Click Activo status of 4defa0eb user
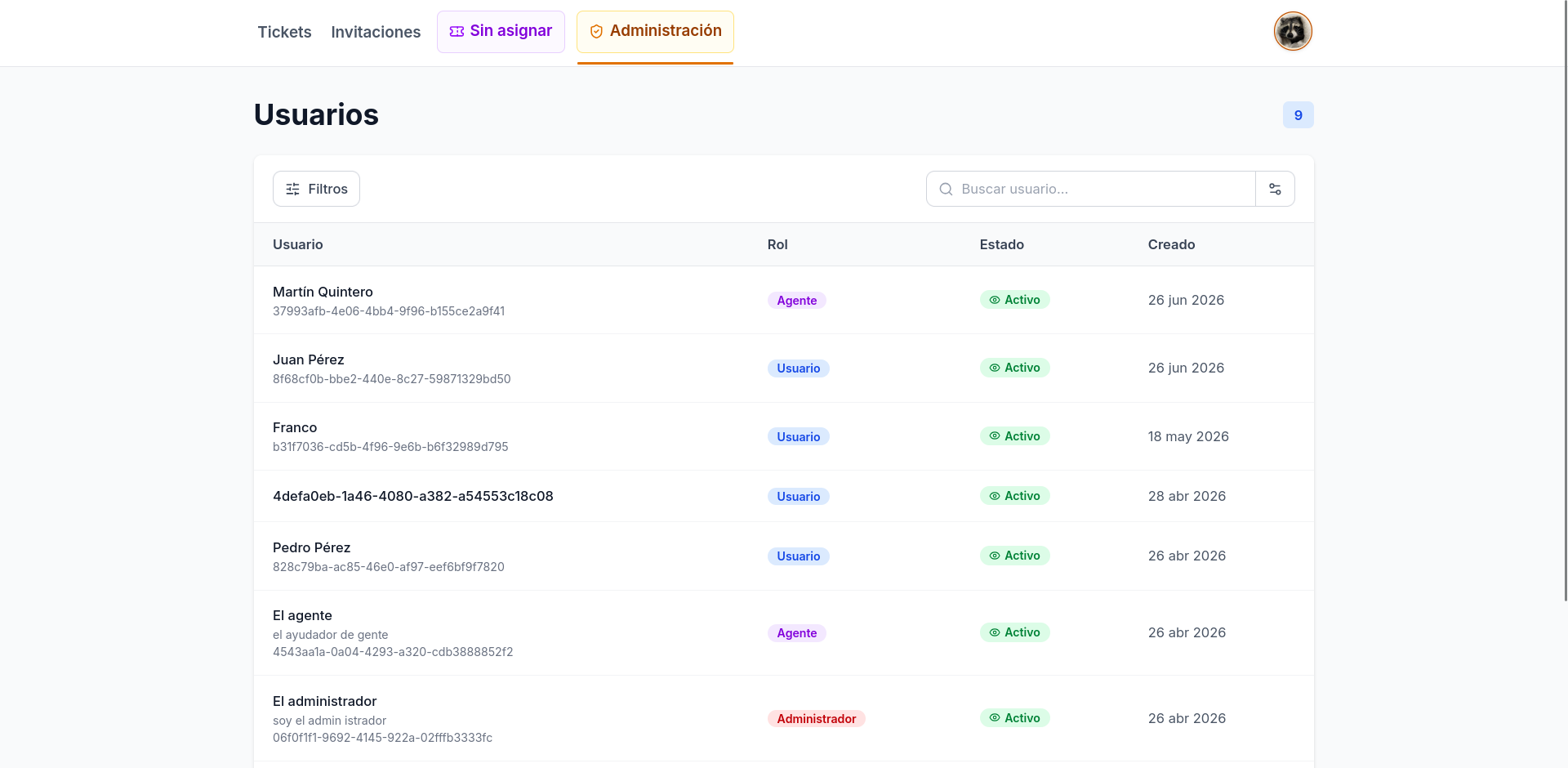This screenshot has height=768, width=1568. (x=1015, y=496)
